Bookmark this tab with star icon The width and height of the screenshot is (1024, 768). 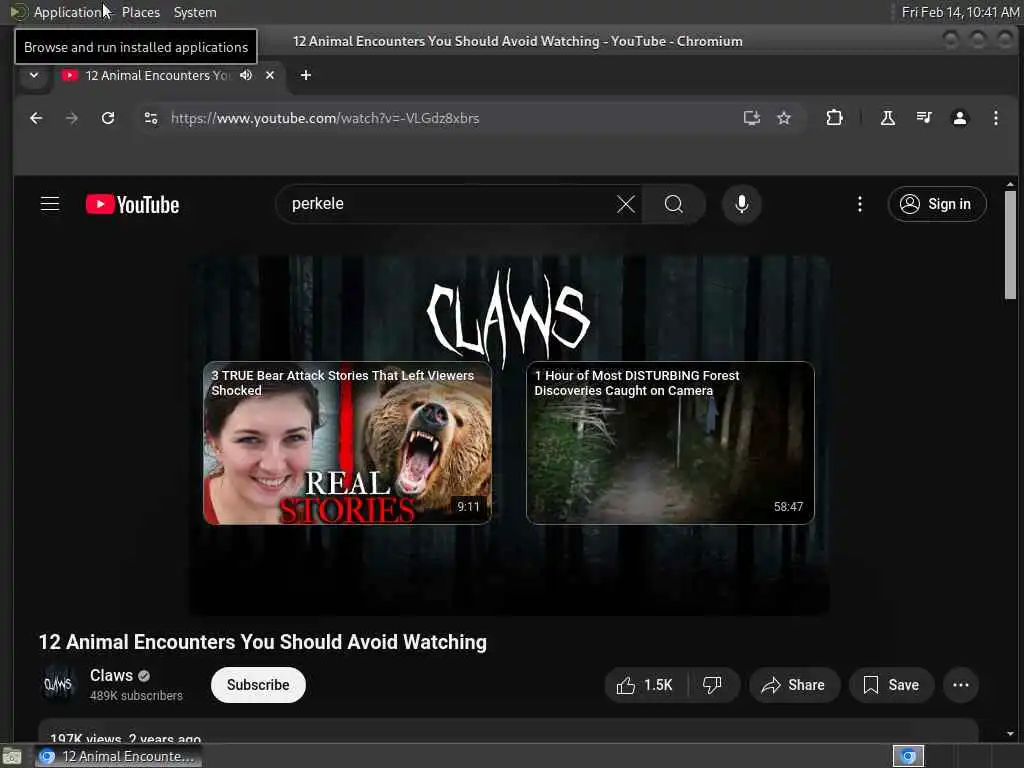tap(784, 118)
